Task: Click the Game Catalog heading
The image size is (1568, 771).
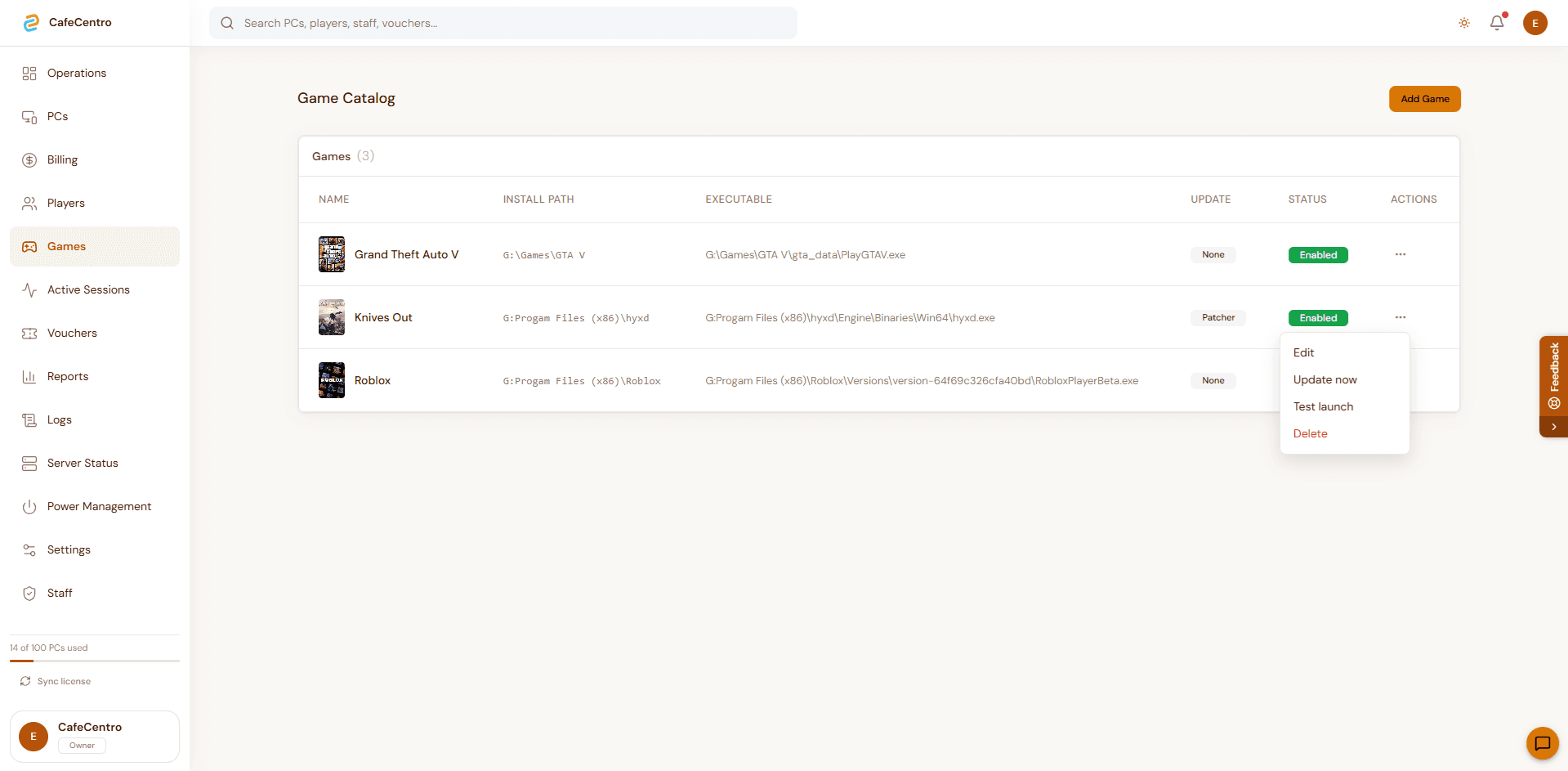Action: click(x=346, y=98)
